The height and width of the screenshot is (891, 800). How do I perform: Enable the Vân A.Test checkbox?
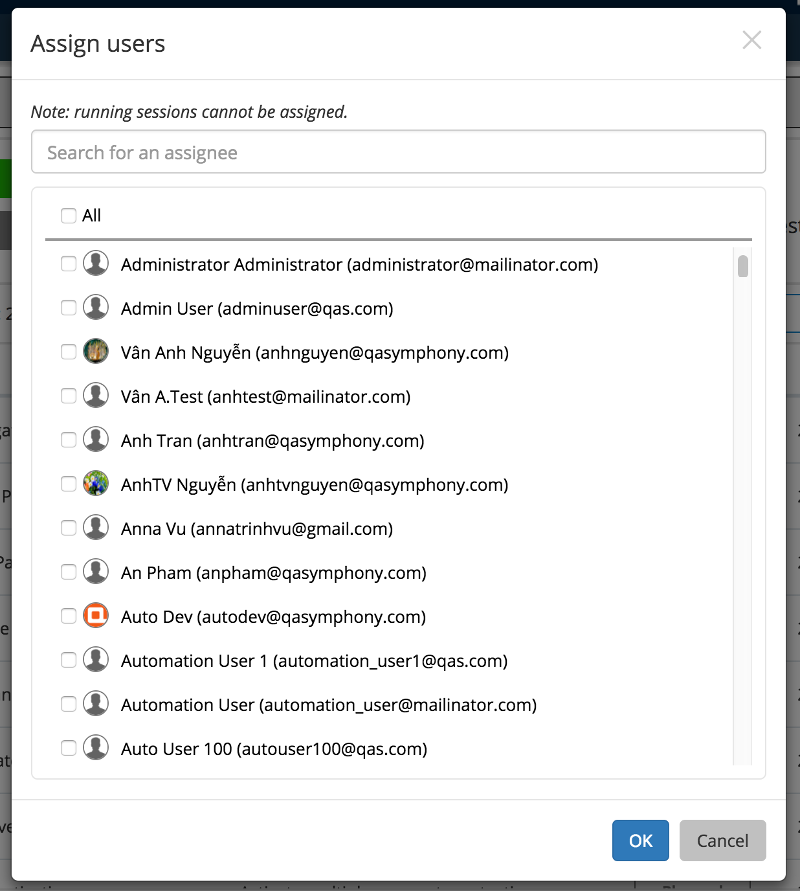coord(68,396)
